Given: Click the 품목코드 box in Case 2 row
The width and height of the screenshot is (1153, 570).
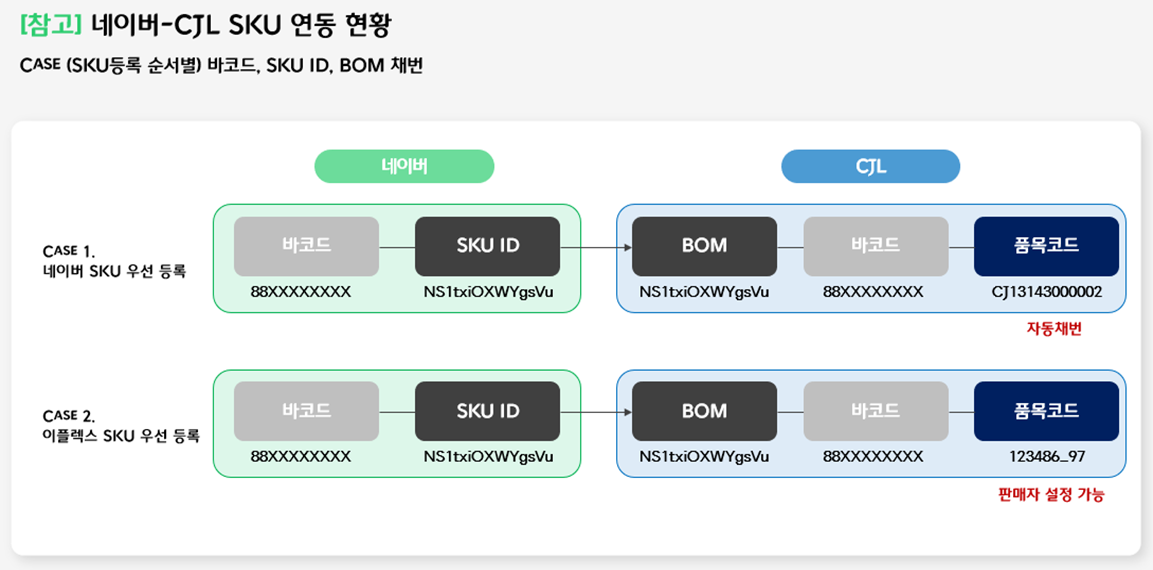Looking at the screenshot, I should [1046, 411].
